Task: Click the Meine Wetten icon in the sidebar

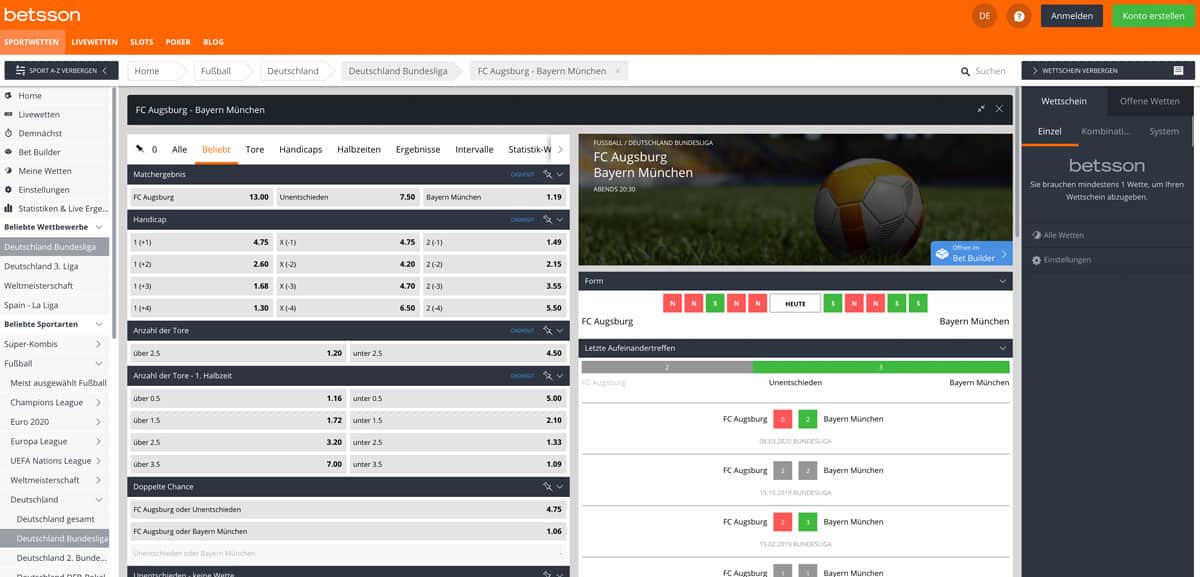Action: click(9, 171)
